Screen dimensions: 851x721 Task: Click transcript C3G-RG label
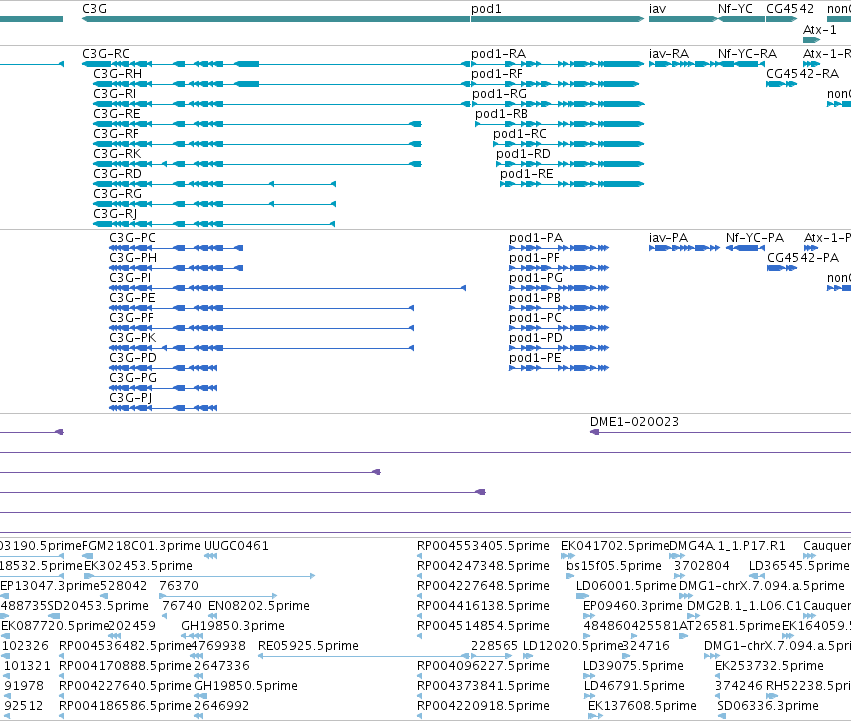tap(117, 193)
